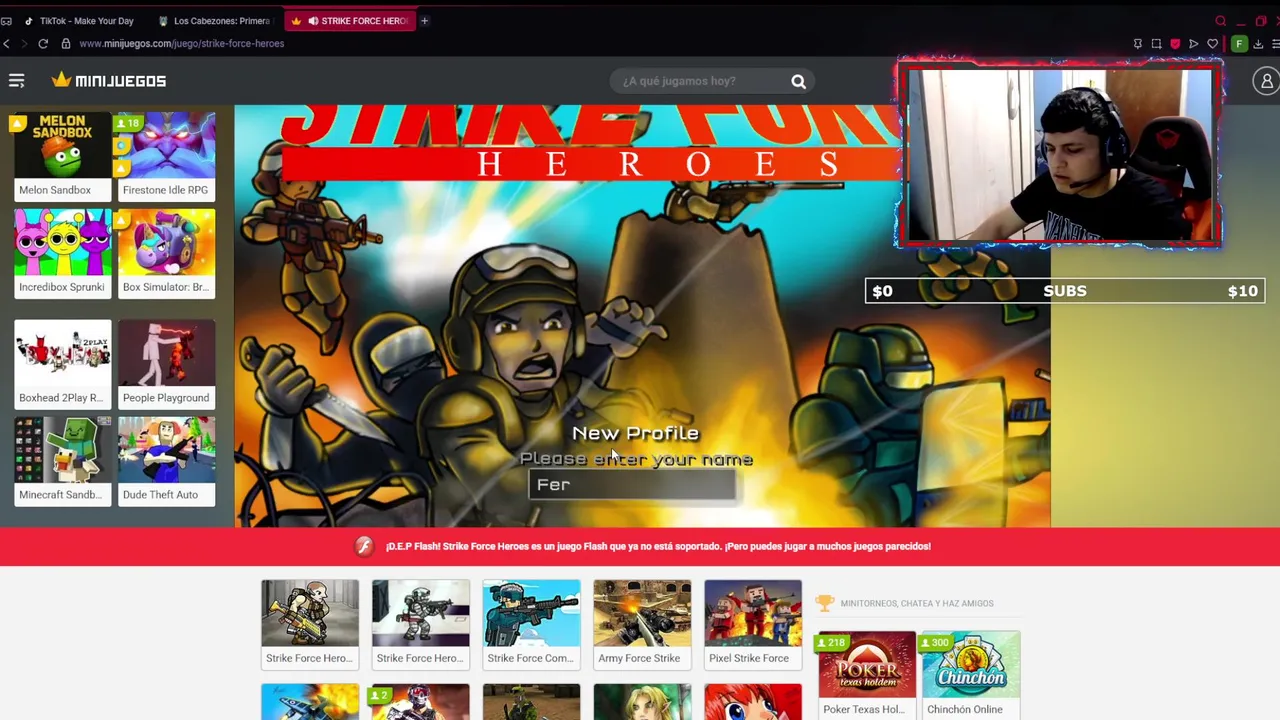Click the Poker 218 players badge

(832, 642)
